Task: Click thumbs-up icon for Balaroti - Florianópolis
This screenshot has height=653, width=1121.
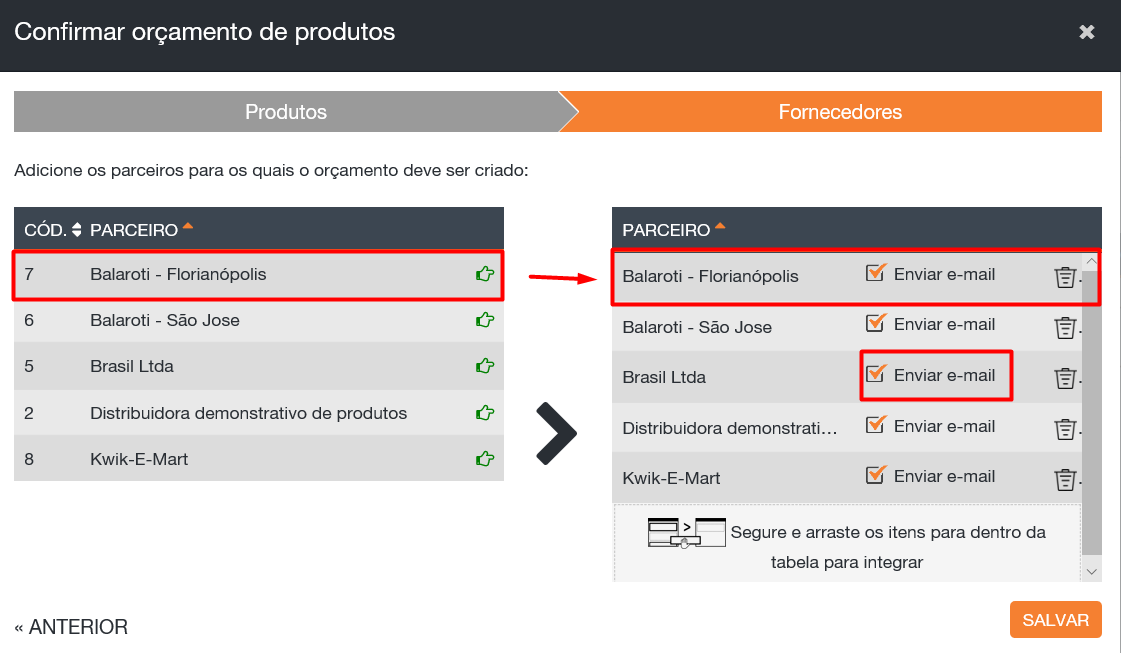Action: coord(485,274)
